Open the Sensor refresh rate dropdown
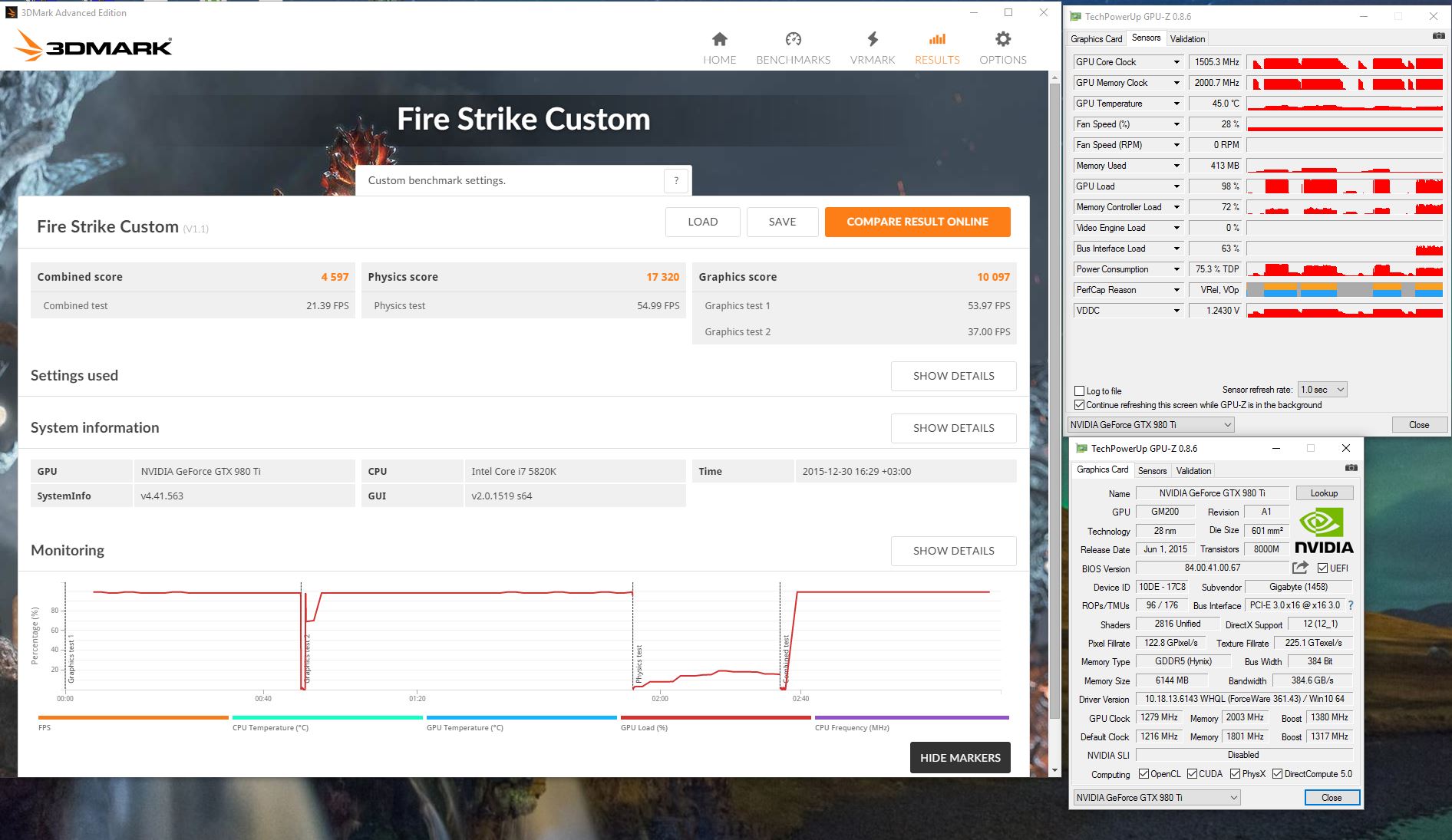This screenshot has width=1452, height=840. pos(1322,390)
